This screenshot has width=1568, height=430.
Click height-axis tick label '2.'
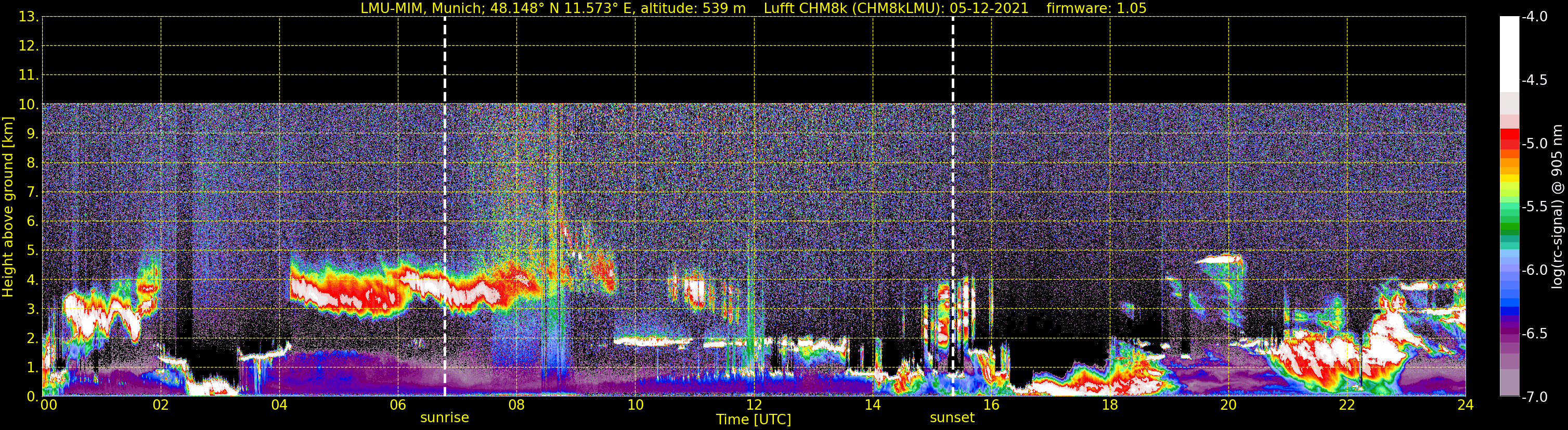click(x=32, y=339)
